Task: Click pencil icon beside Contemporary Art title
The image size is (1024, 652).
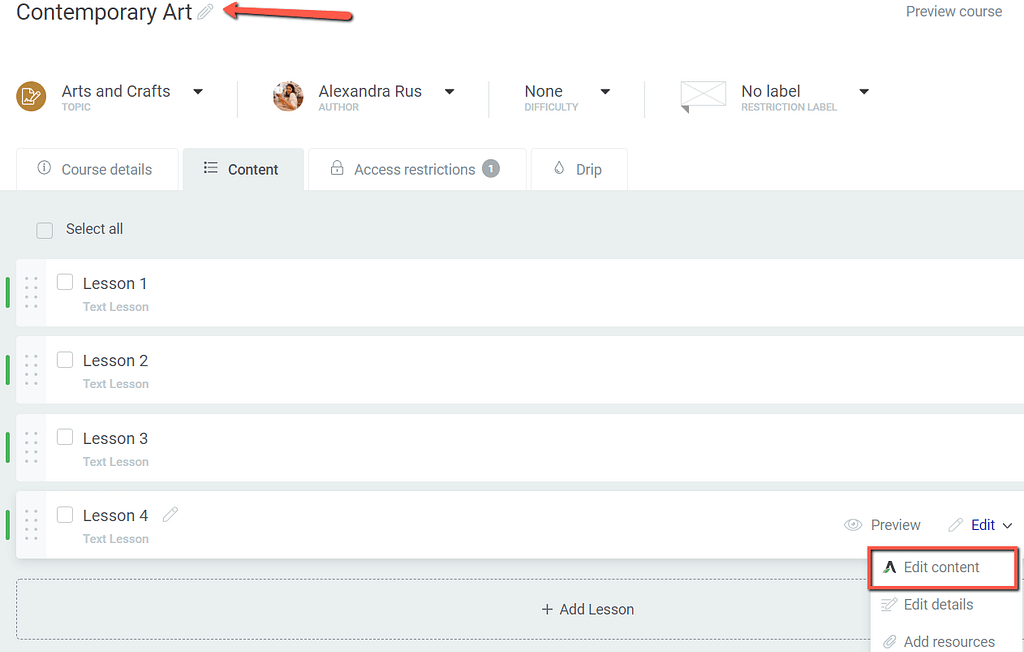Action: tap(205, 12)
